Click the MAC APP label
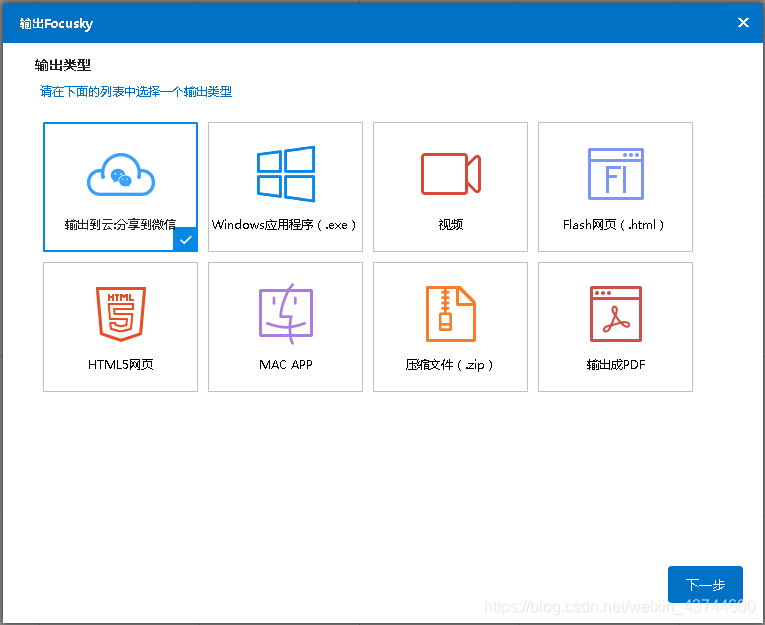This screenshot has height=625, width=765. 286,364
